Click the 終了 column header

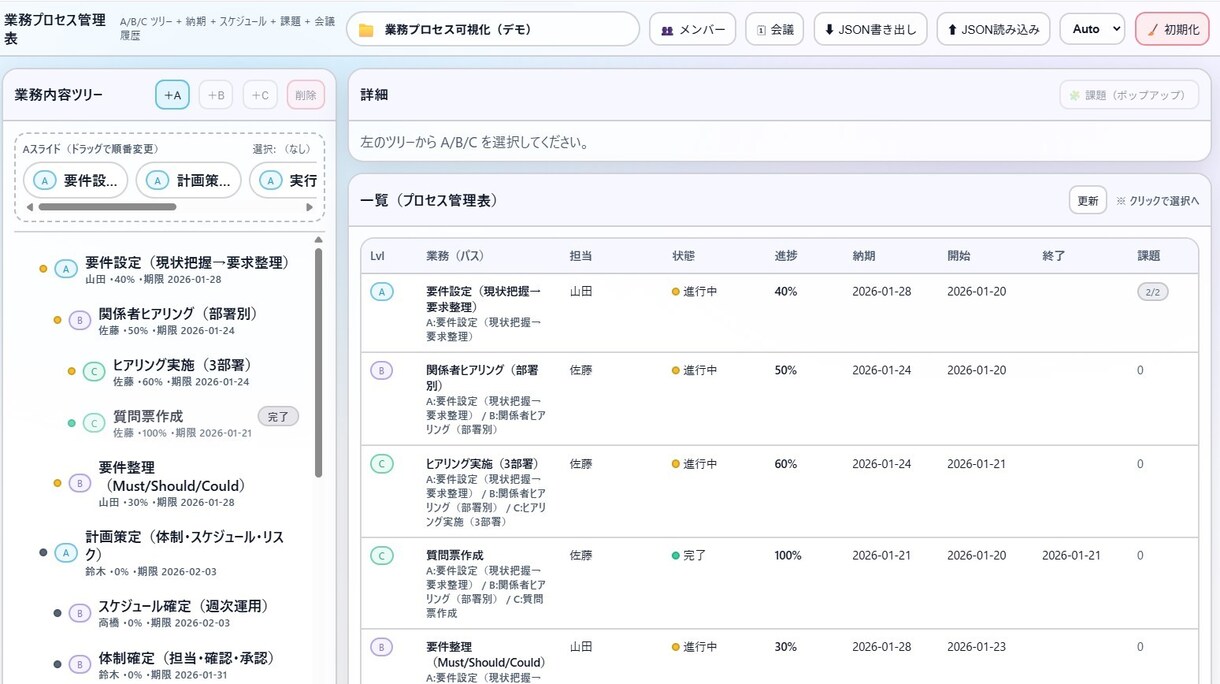pos(1054,256)
